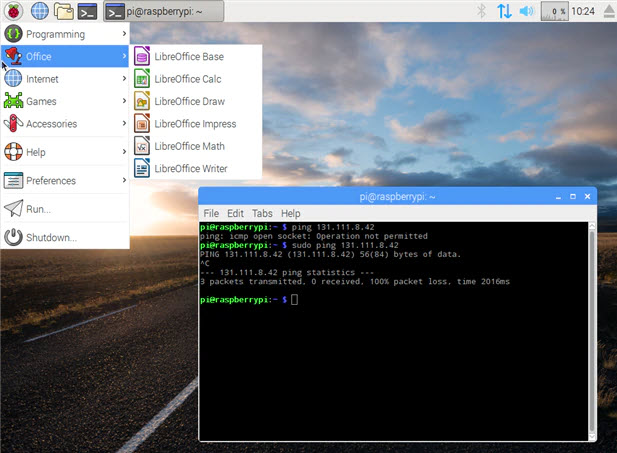Click the eject icon in panel
The width and height of the screenshot is (617, 453).
[609, 11]
